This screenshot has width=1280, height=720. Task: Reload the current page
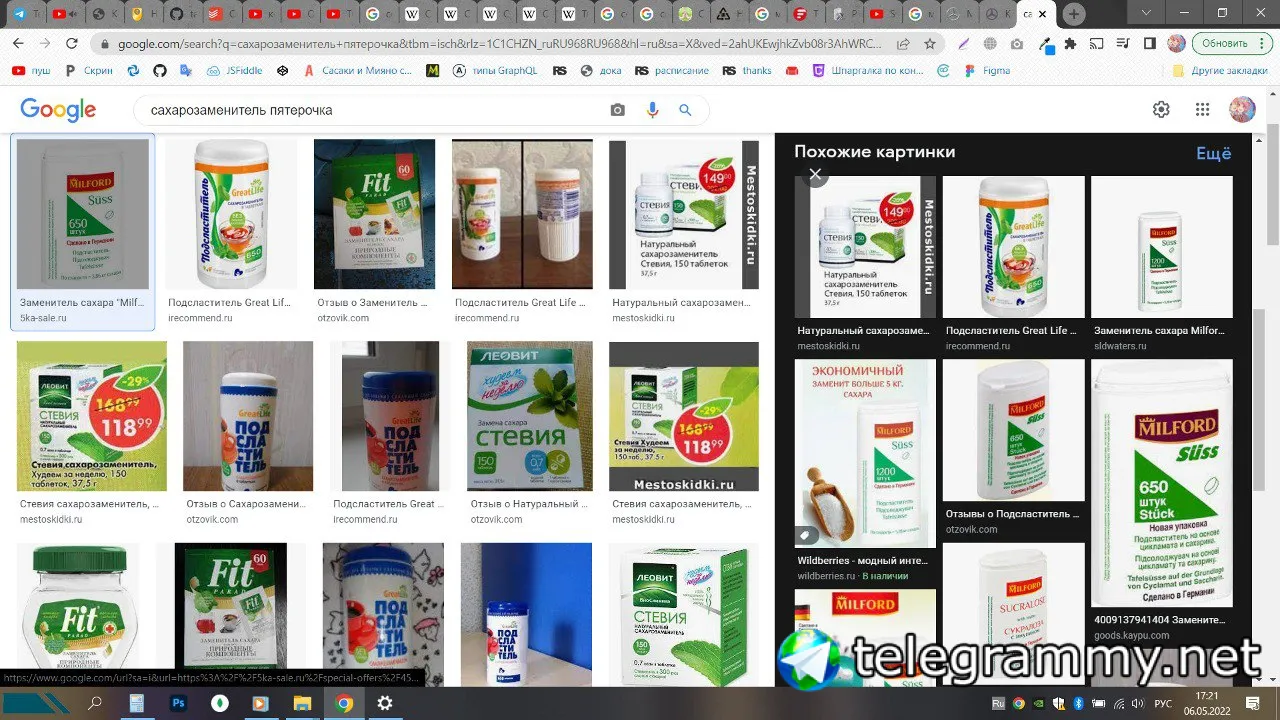(x=71, y=44)
